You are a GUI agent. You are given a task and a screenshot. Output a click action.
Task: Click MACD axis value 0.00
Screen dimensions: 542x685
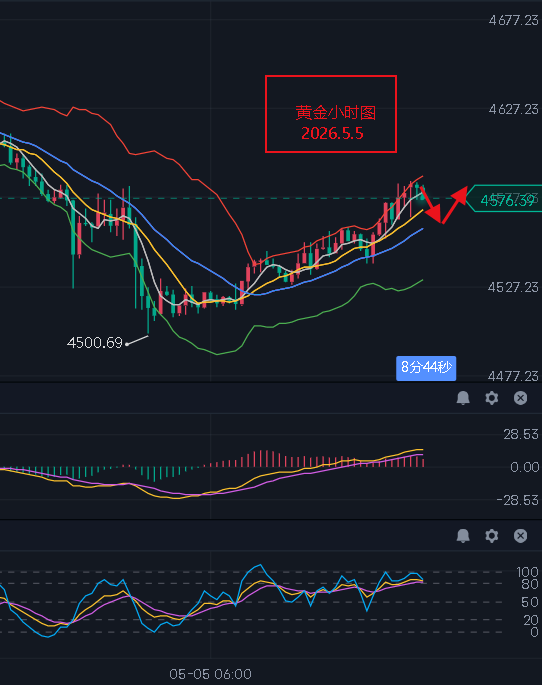click(525, 467)
